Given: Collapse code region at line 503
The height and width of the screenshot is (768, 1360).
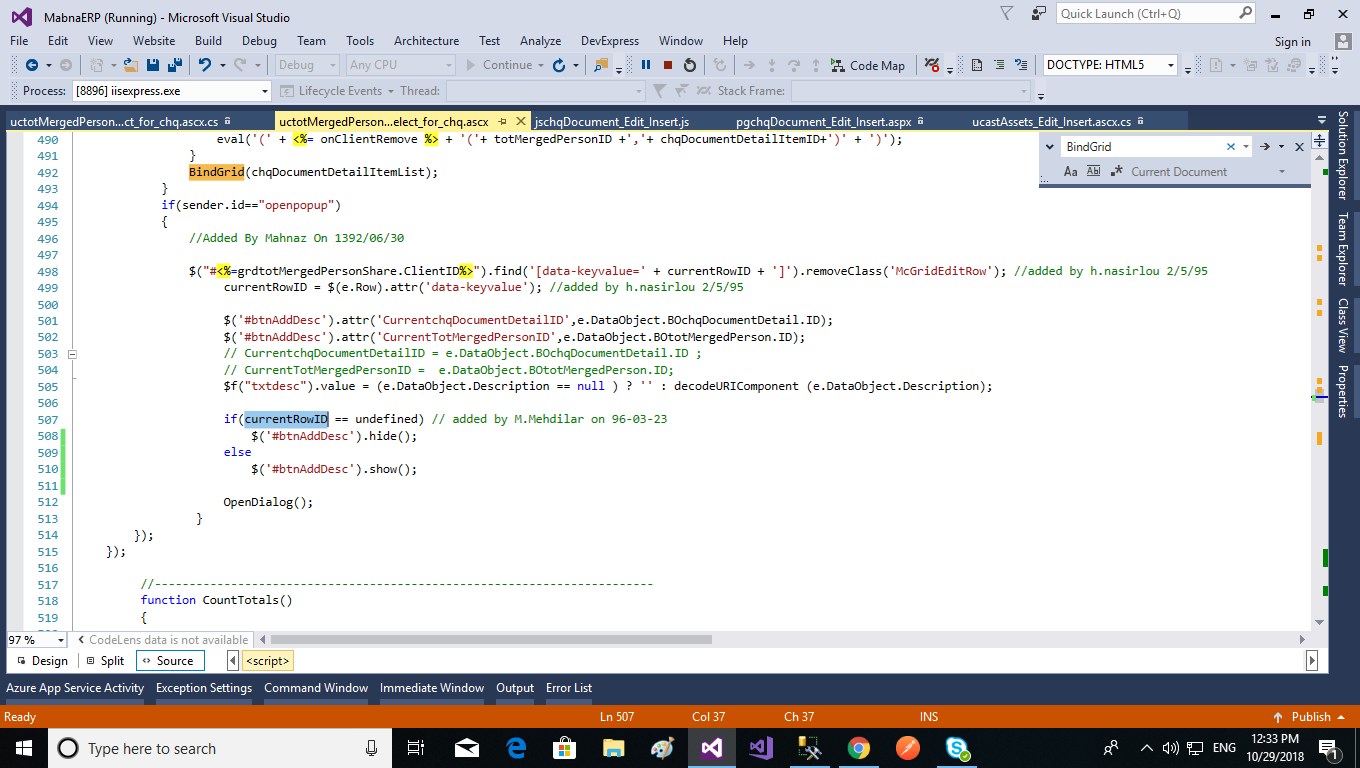Looking at the screenshot, I should click(x=71, y=354).
